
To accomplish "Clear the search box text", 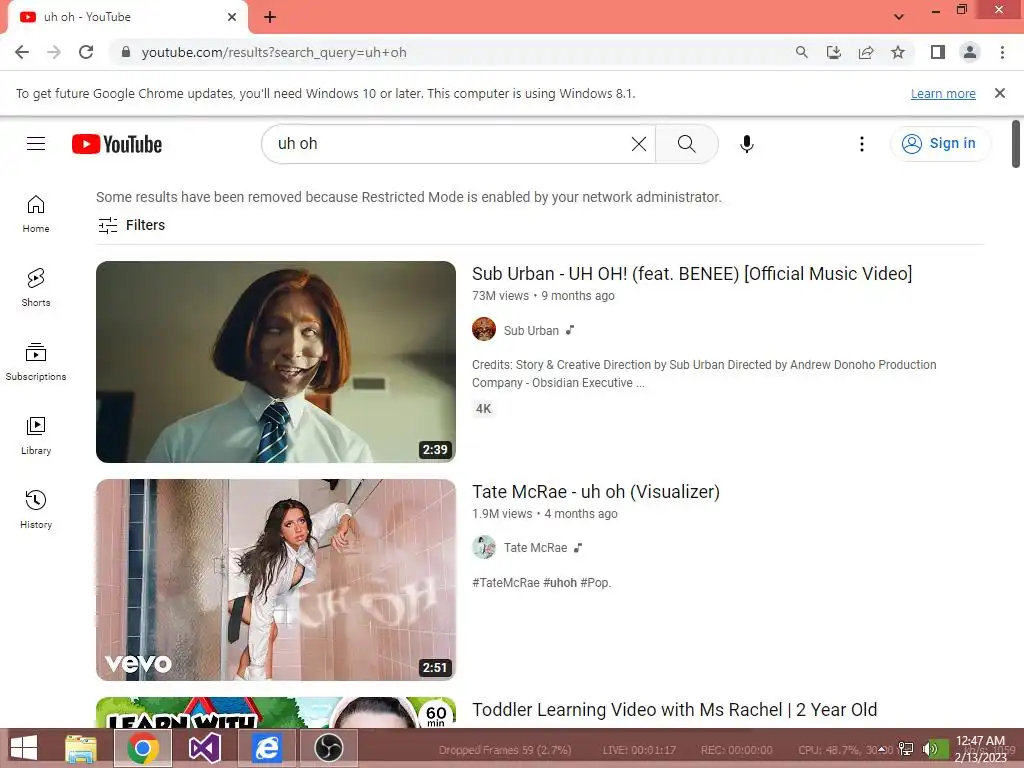I will pos(639,144).
